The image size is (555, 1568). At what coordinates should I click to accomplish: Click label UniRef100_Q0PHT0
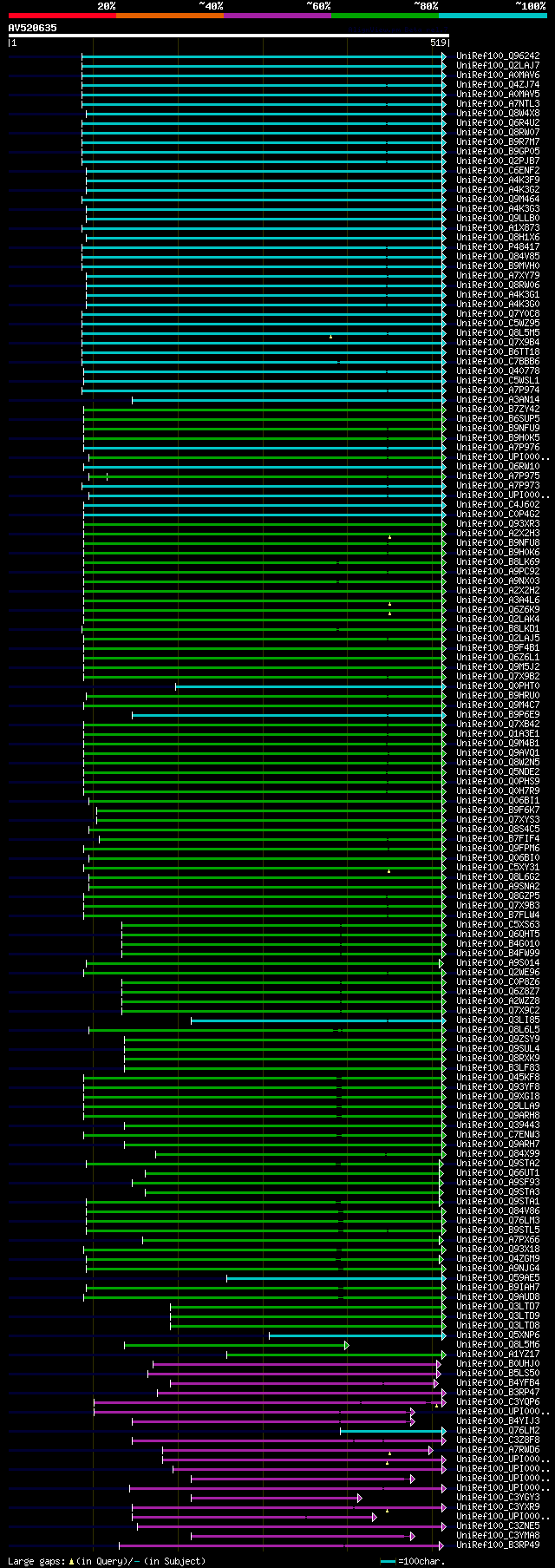(x=498, y=686)
